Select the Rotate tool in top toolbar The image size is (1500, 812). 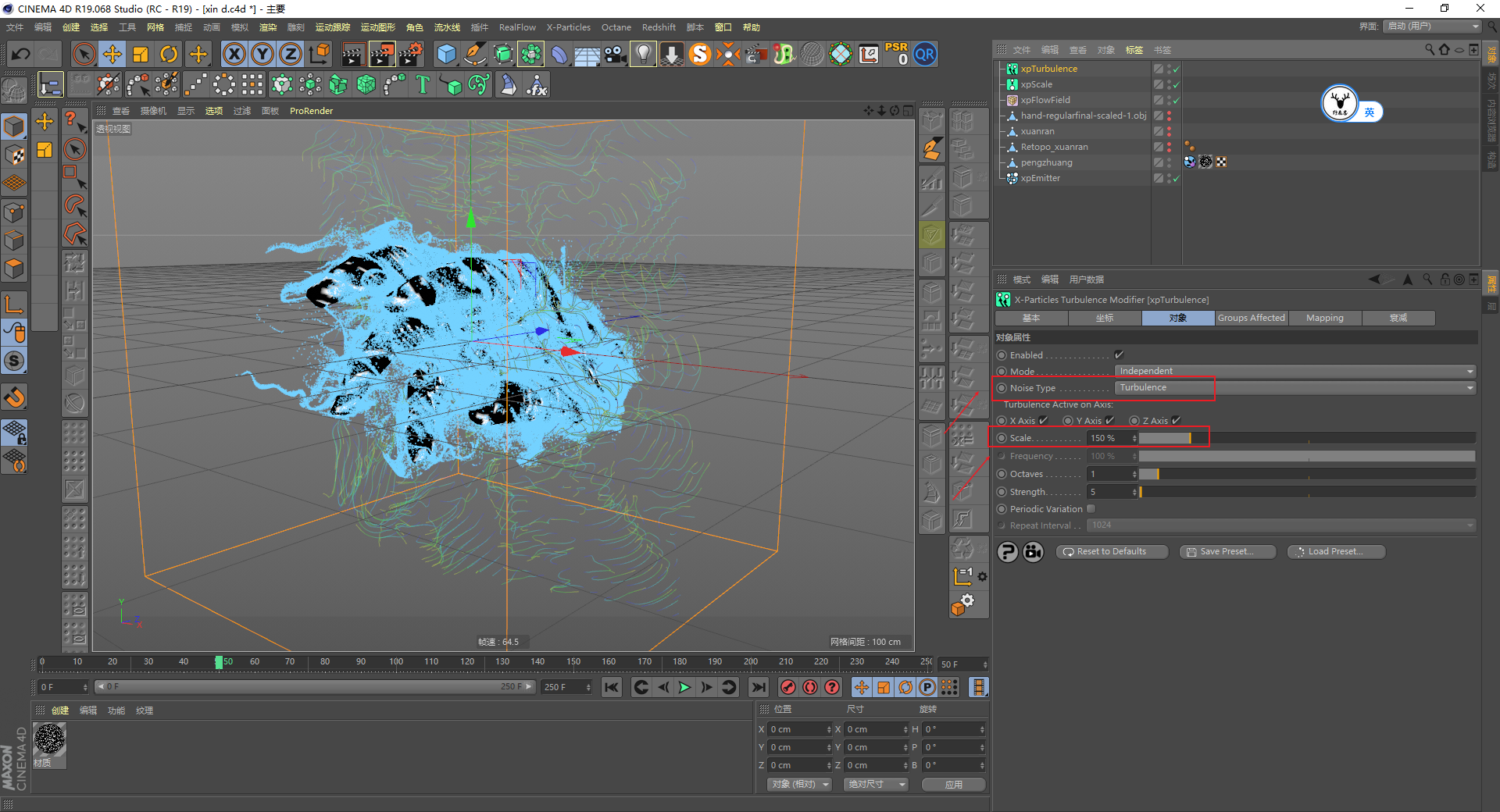[169, 54]
